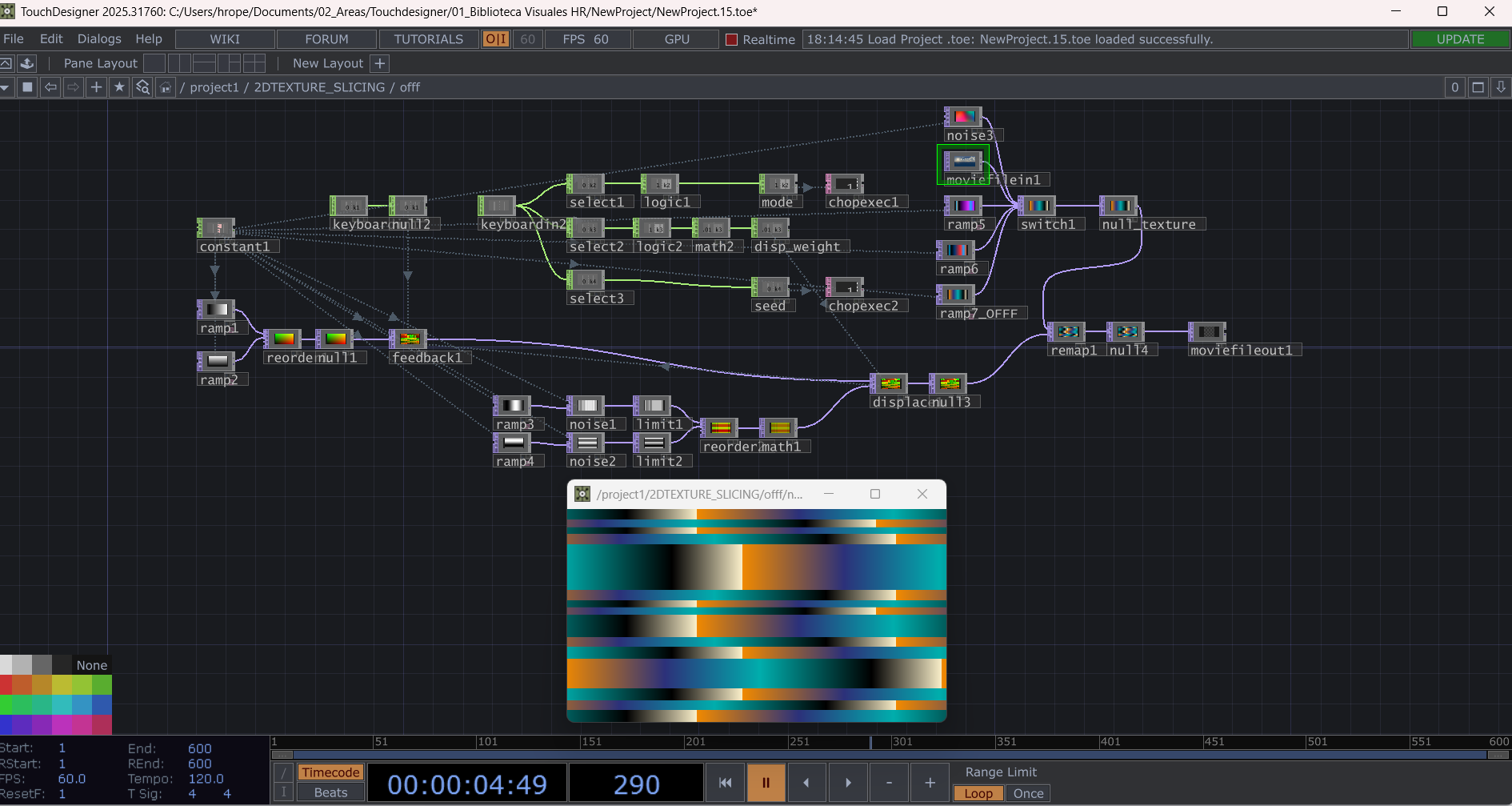Toggle the Timecode display mode

(330, 772)
